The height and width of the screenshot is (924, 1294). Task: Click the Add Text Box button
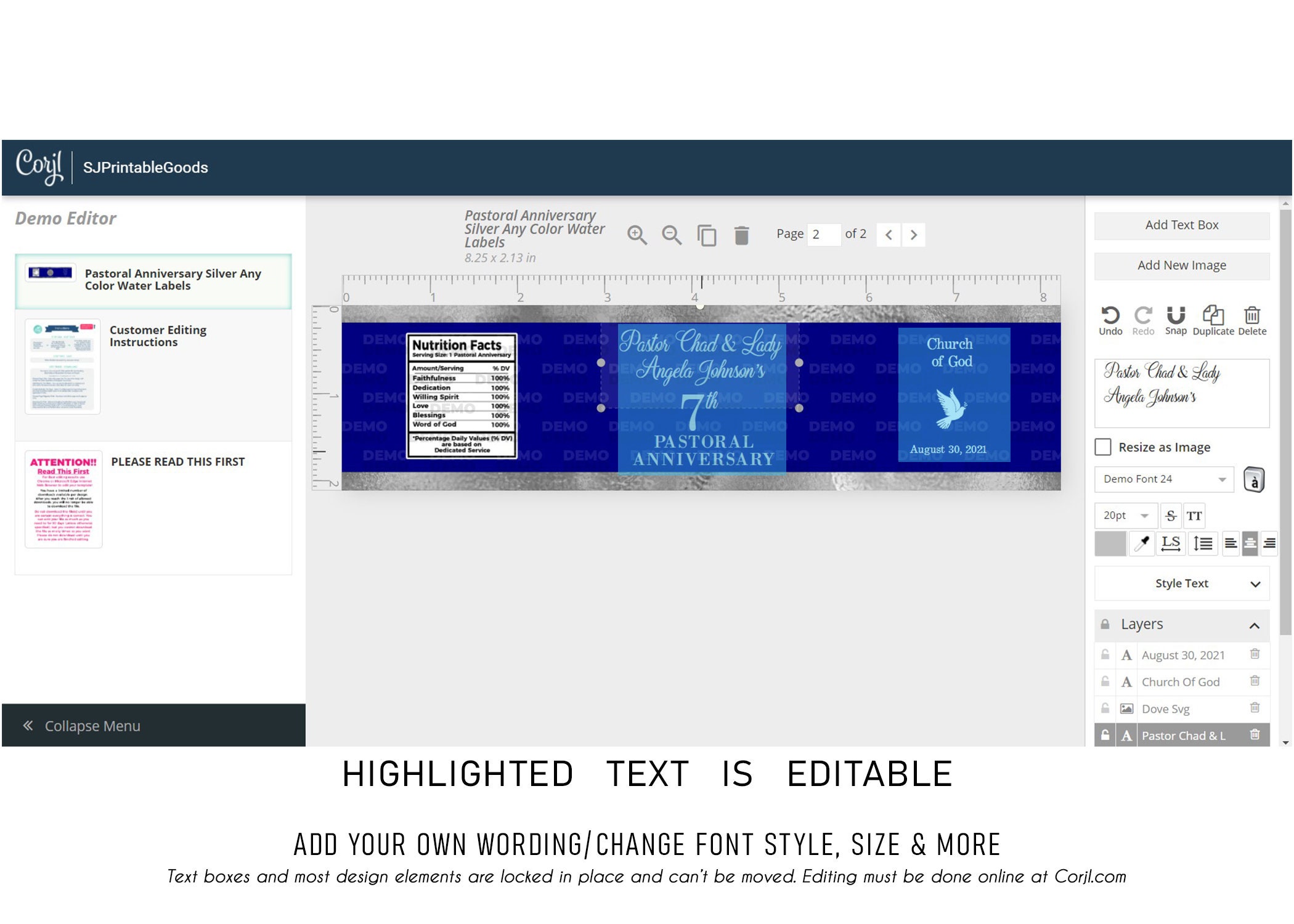click(1182, 225)
